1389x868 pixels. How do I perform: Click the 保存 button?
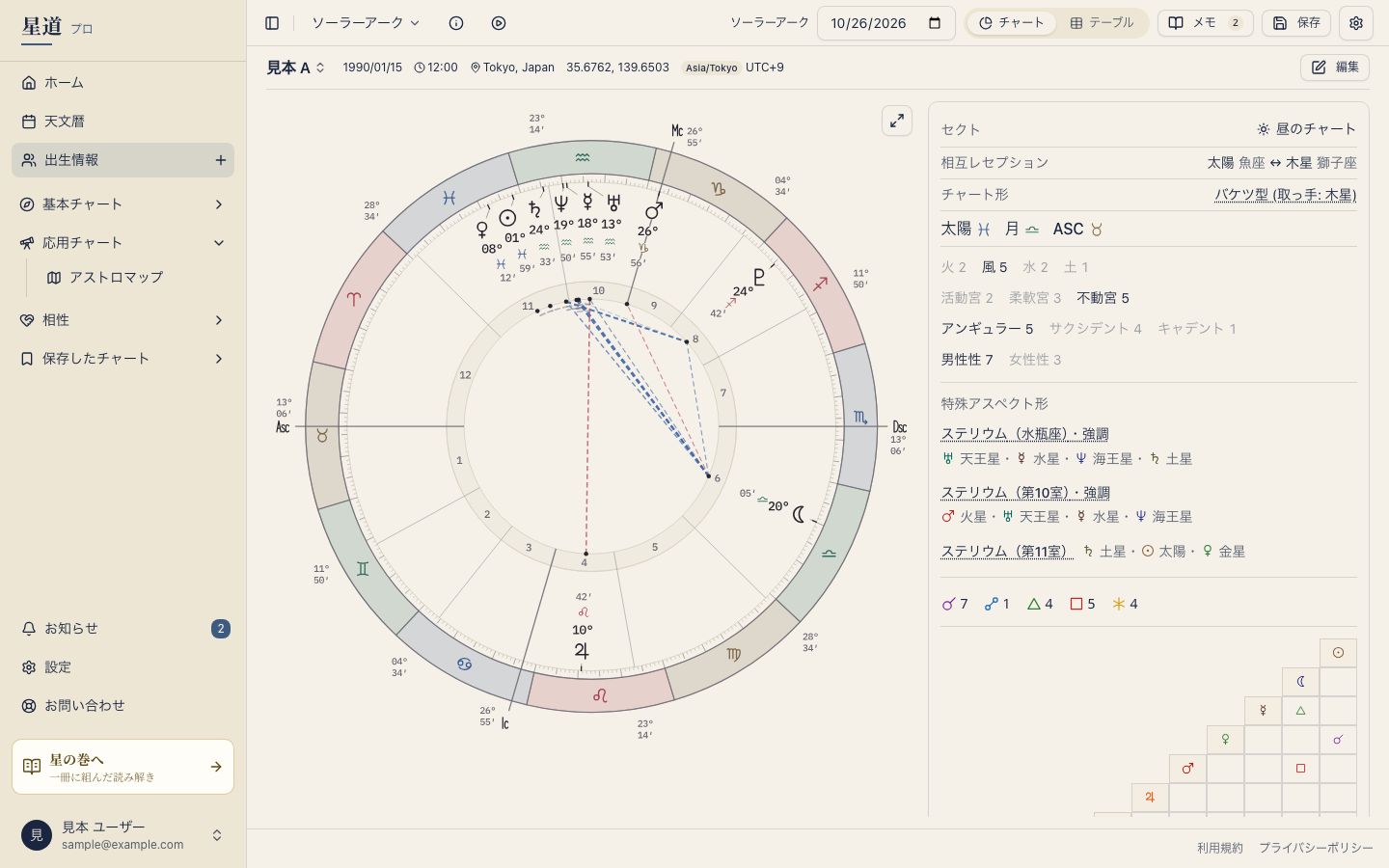(x=1296, y=23)
